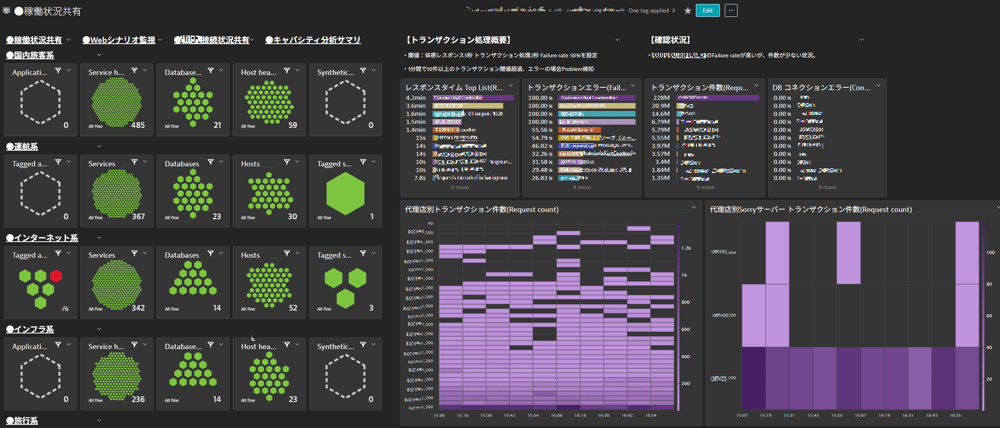Filter icon on 国内旅客系 Synthetic... tile
The width and height of the screenshot is (1000, 428).
click(363, 72)
